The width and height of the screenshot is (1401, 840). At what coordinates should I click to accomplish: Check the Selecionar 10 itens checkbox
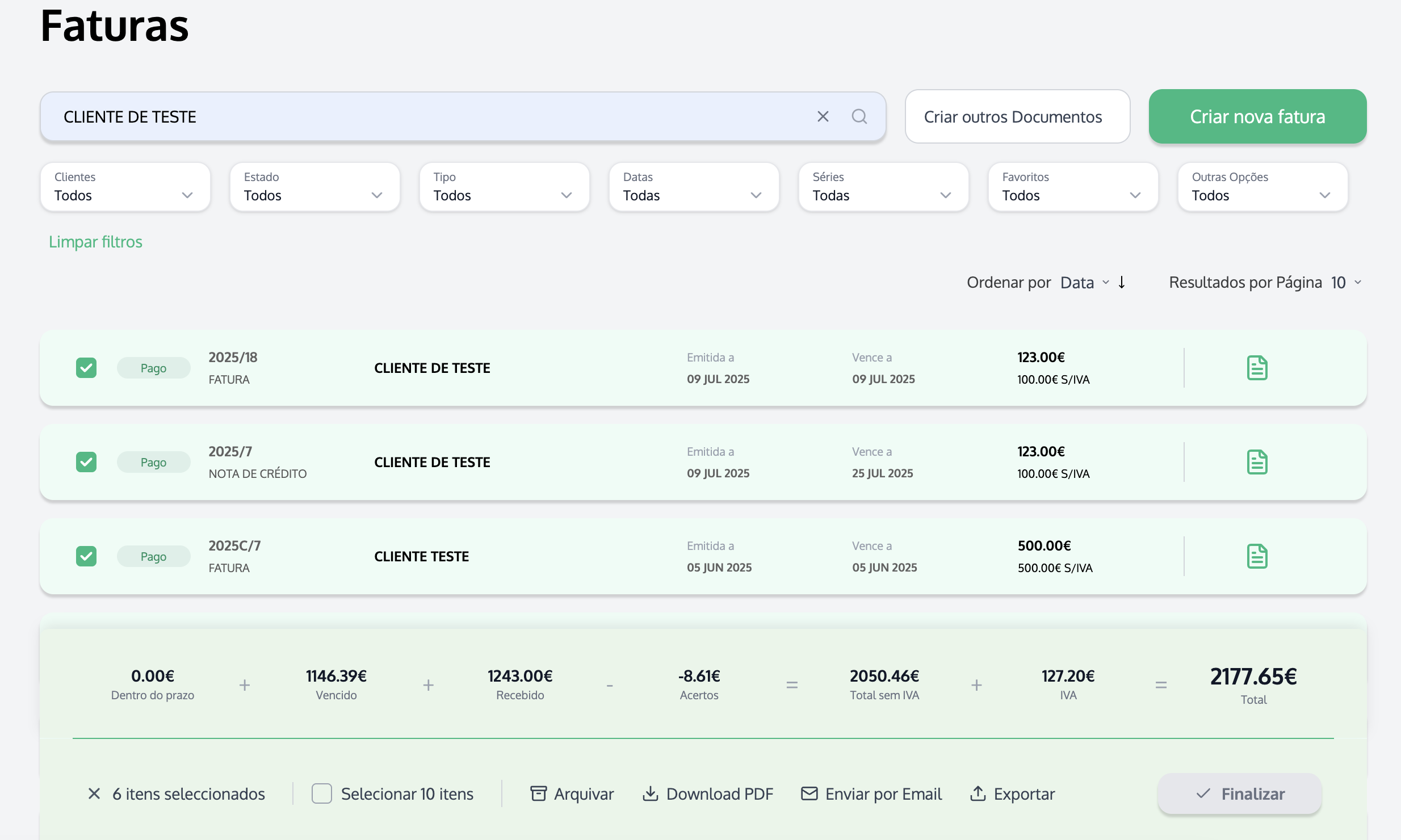[x=322, y=793]
